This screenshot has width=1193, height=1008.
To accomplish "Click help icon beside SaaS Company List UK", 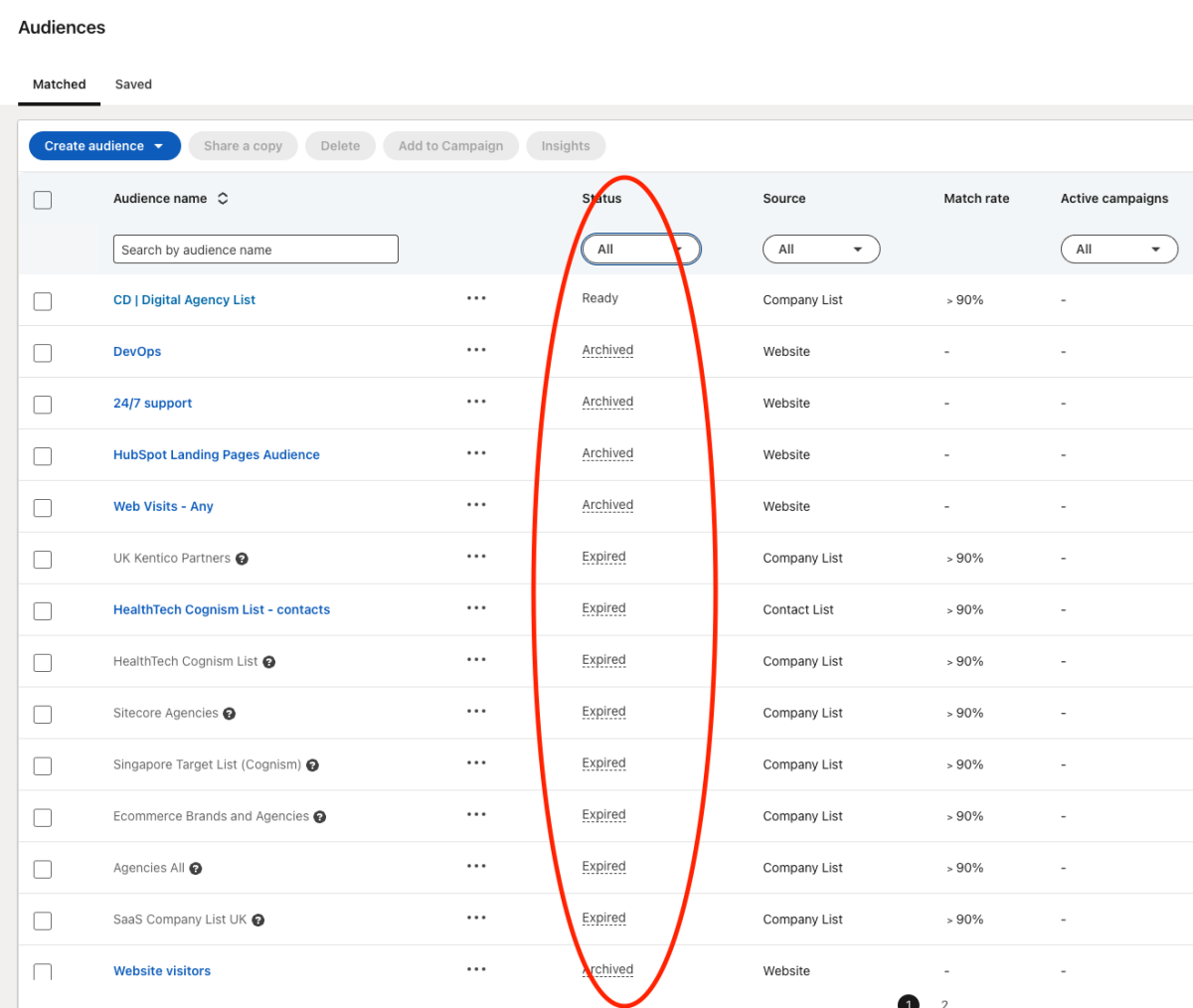I will [258, 921].
